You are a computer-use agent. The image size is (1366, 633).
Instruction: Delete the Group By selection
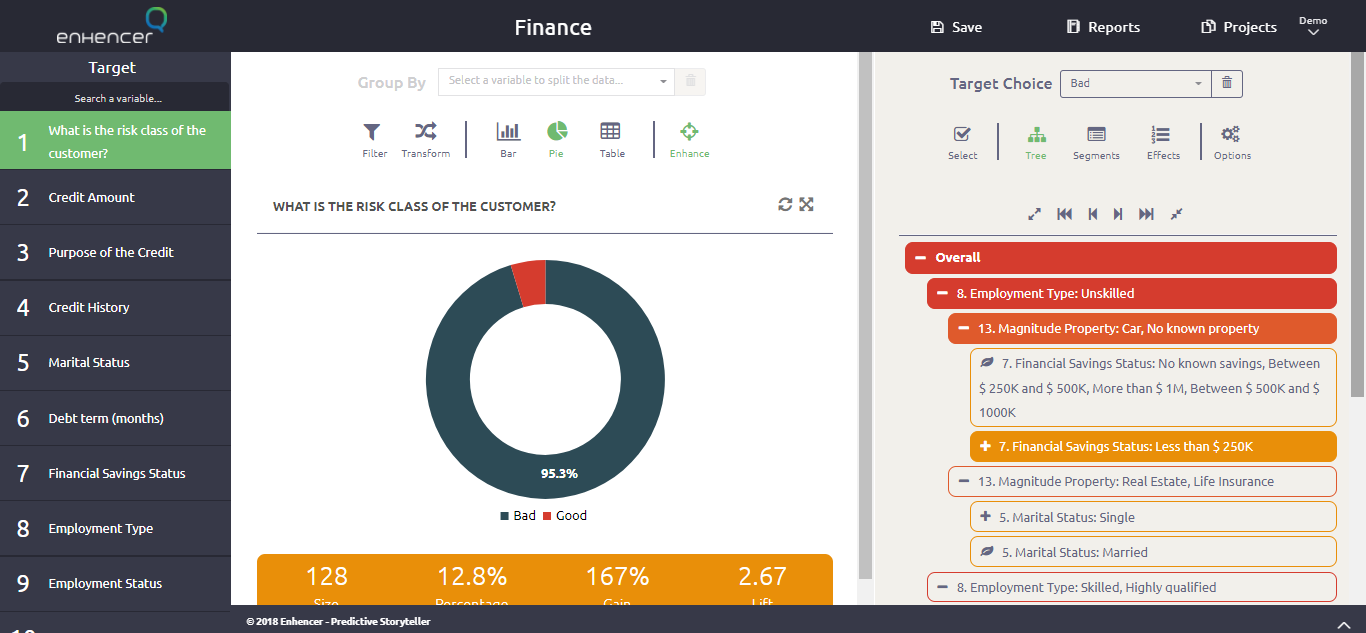pos(690,82)
